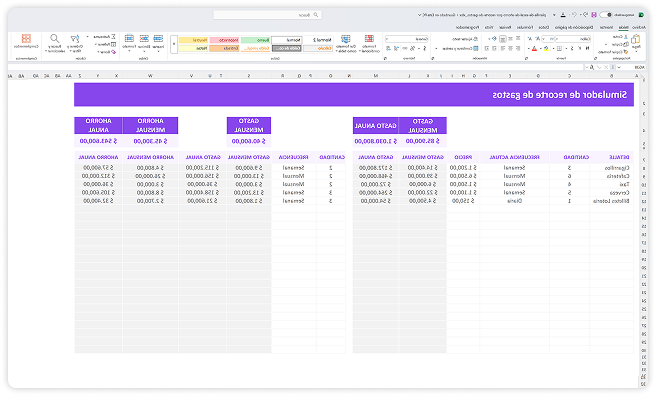
Task: Open the Complementos icon
Action: pos(26,39)
